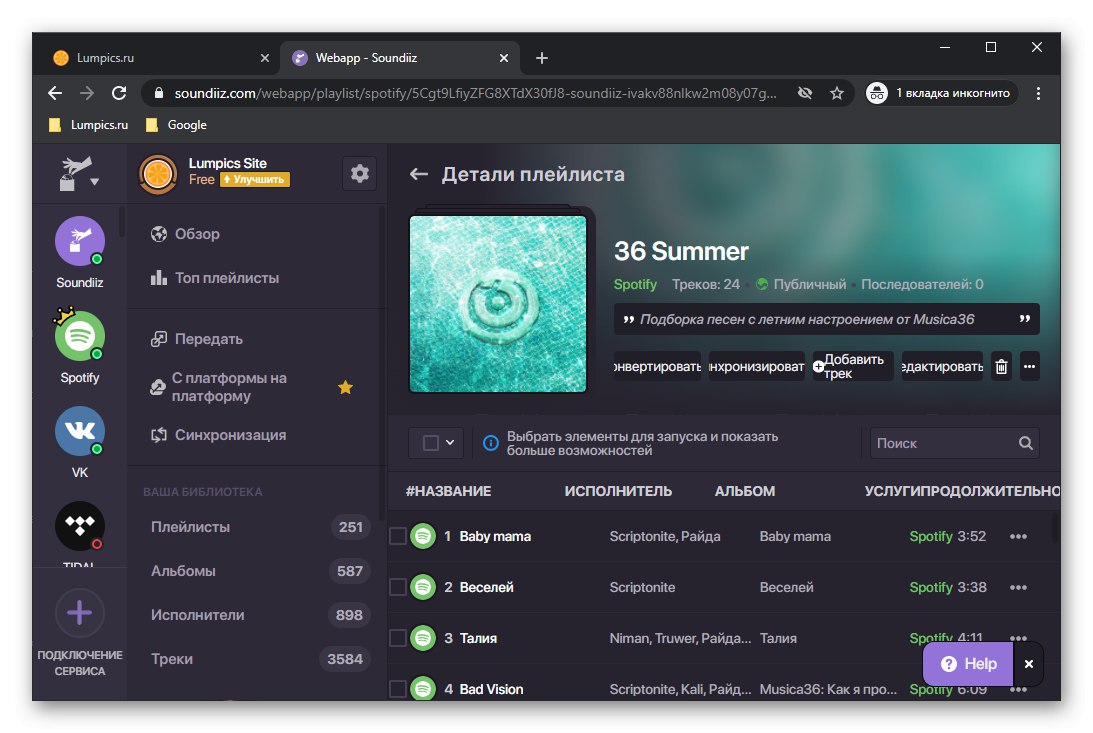Click the info icon near Выбрать элементы

[x=491, y=443]
